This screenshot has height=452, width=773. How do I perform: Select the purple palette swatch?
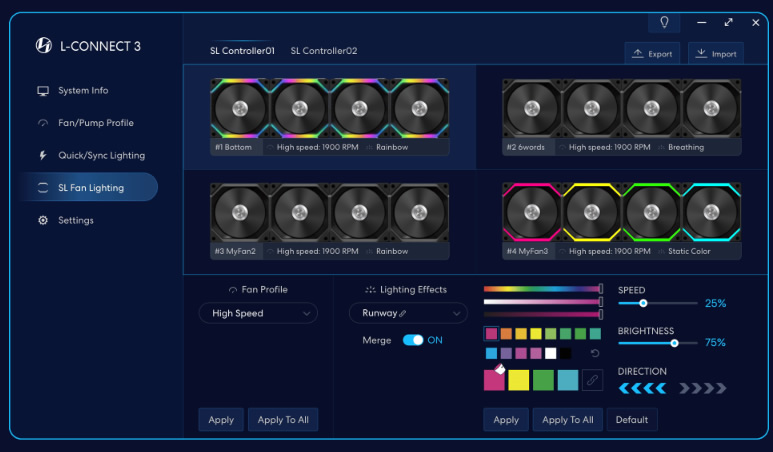[x=506, y=353]
